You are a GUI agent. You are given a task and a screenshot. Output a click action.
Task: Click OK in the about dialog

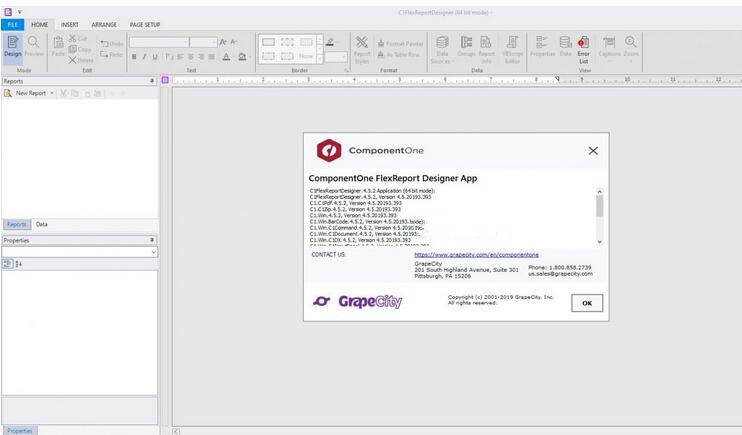tap(587, 303)
